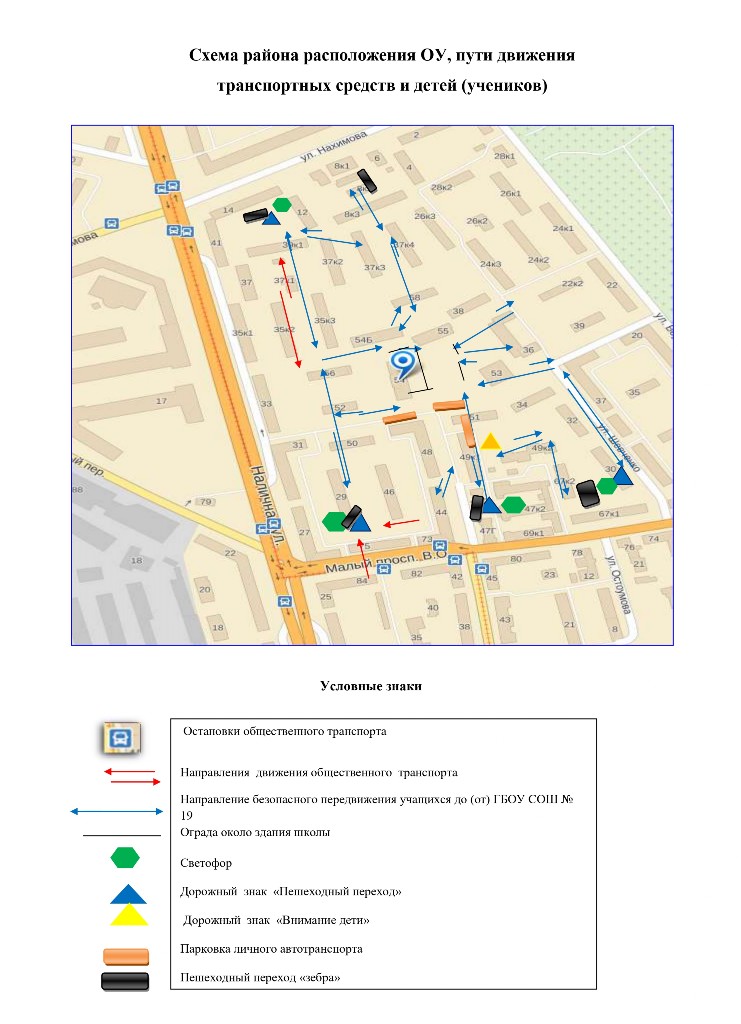Click the blue double-headed arrow legend symbol
This screenshot has width=741, height=1024.
coord(116,812)
